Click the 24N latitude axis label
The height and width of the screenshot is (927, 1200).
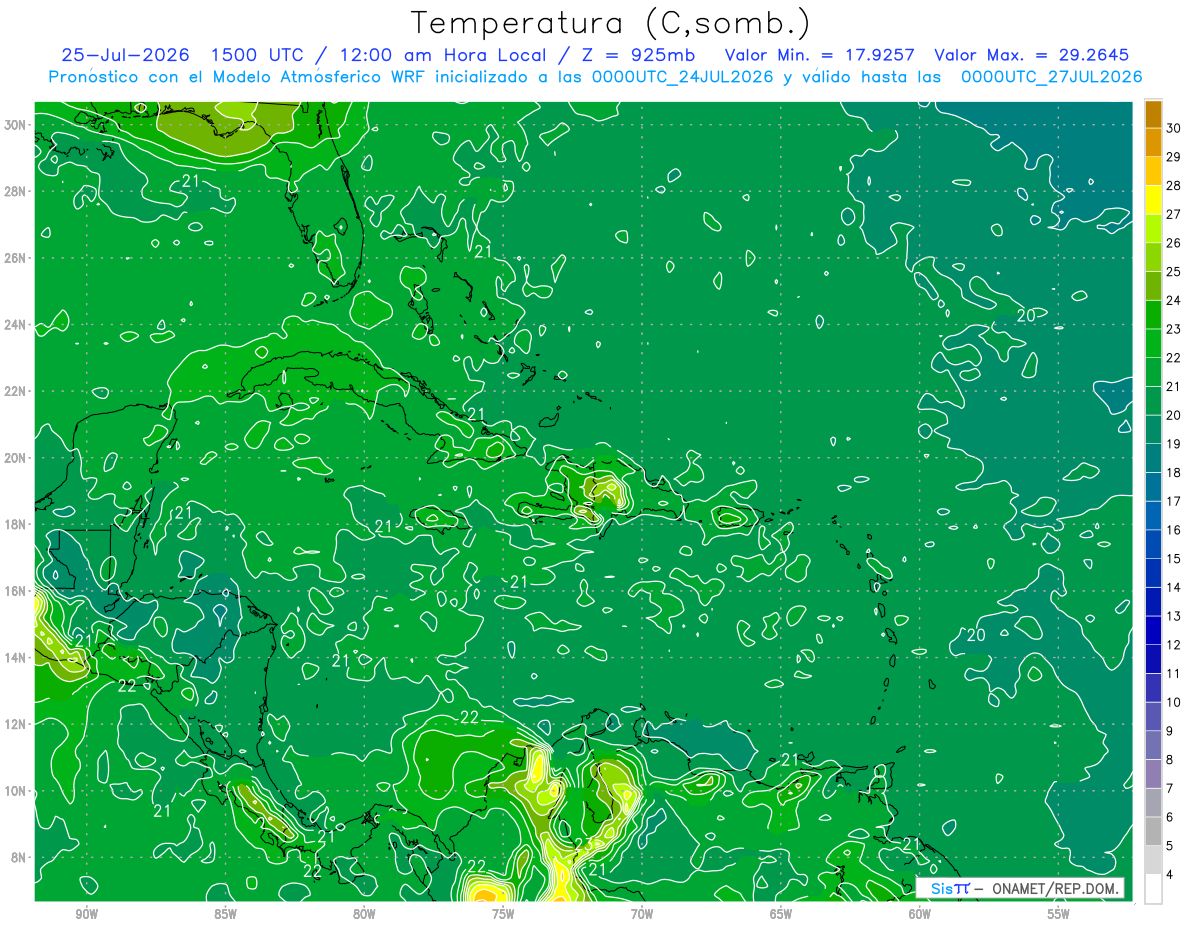[x=14, y=325]
